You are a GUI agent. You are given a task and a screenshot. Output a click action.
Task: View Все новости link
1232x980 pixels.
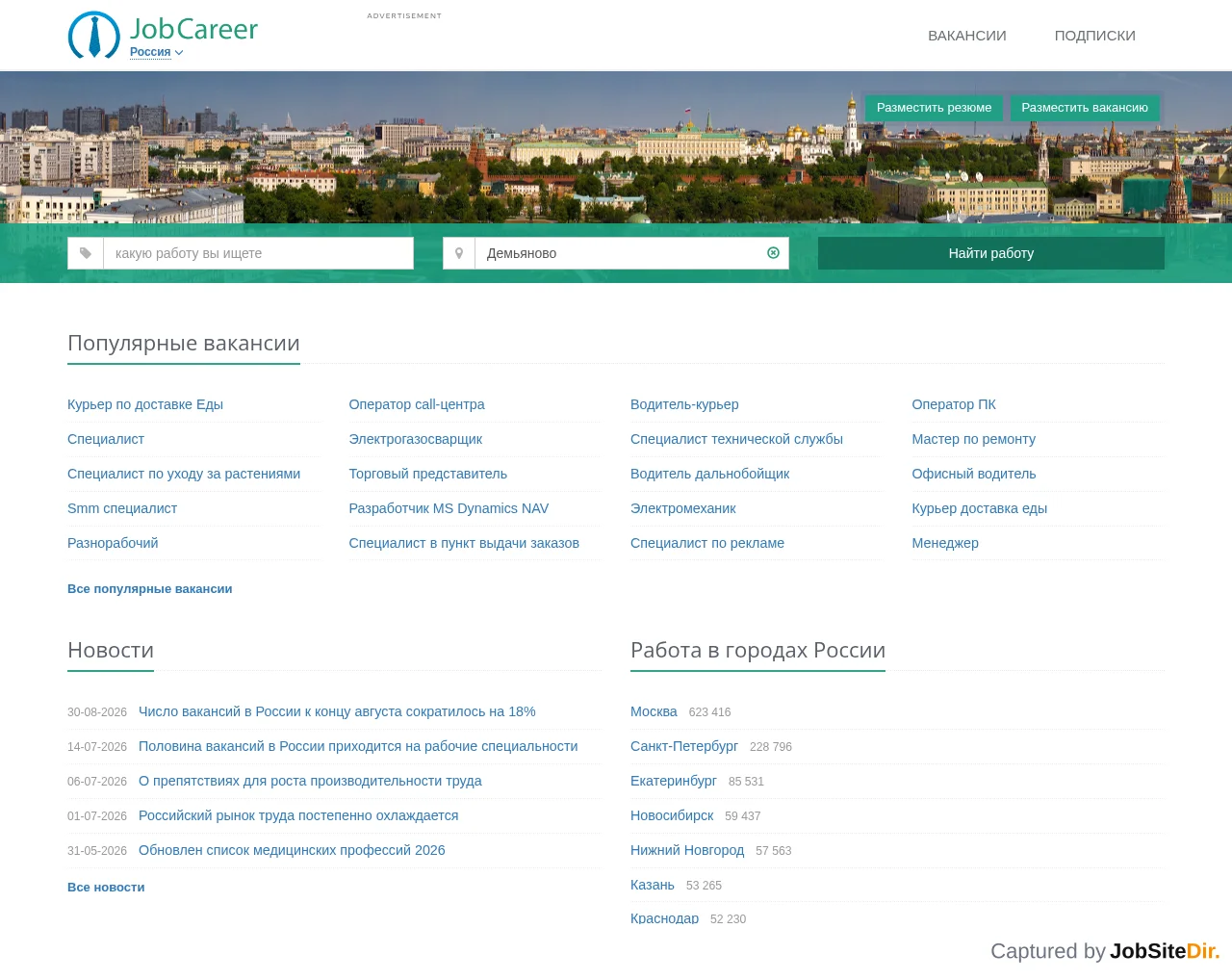pos(106,888)
